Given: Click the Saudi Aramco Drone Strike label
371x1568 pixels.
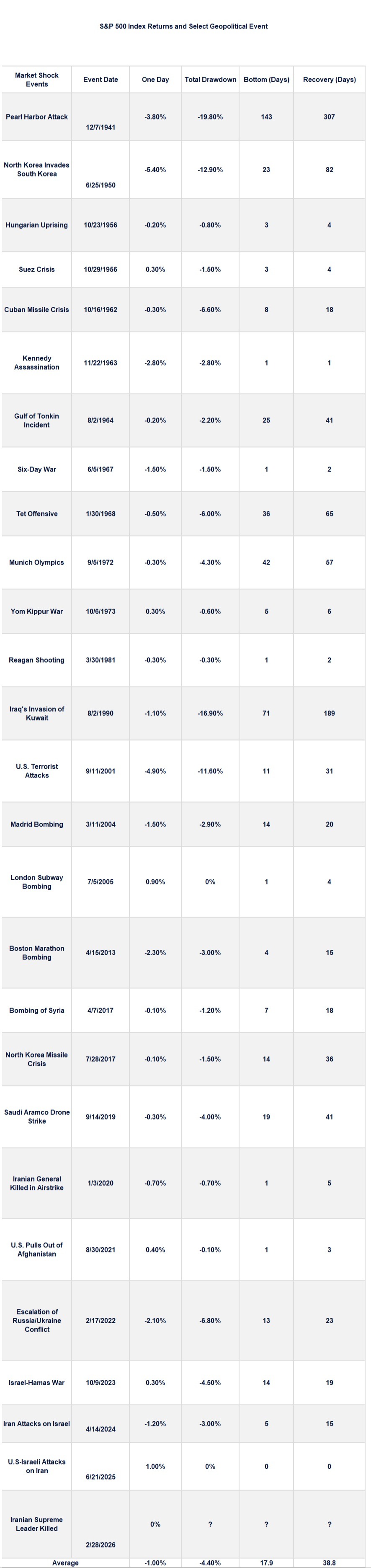Looking at the screenshot, I should 36,1116.
